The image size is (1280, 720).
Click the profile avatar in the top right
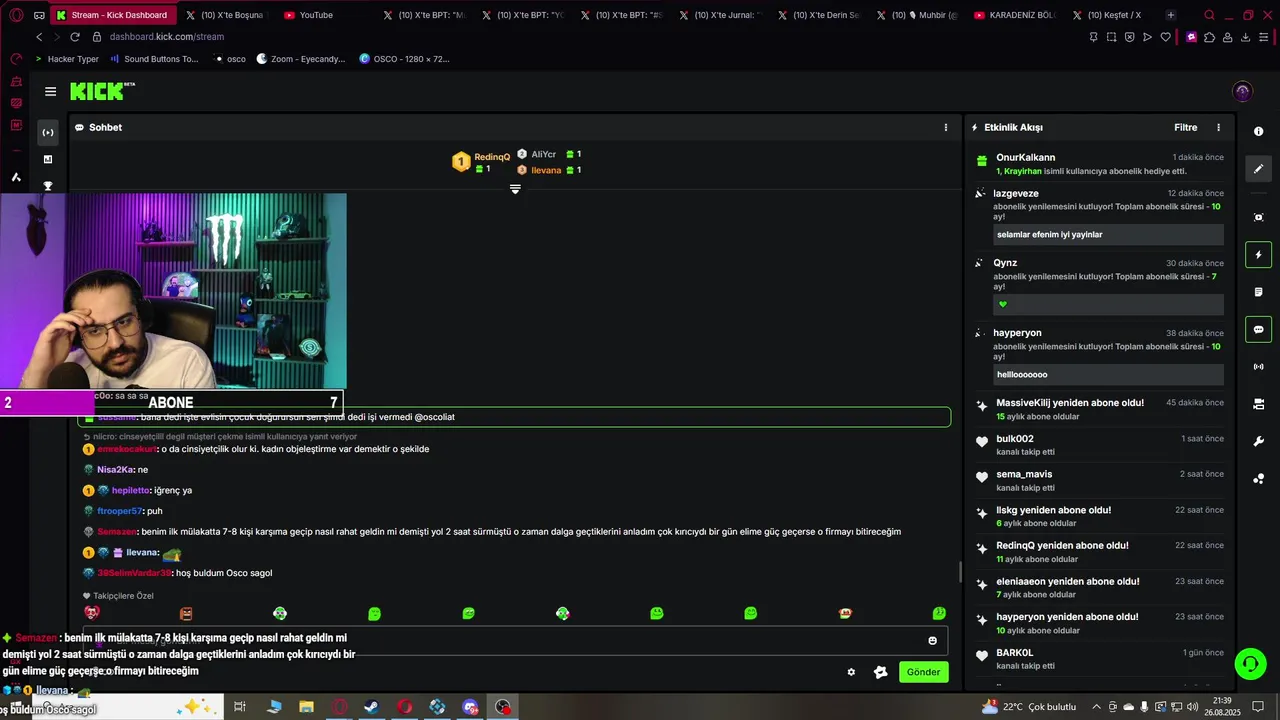pyautogui.click(x=1243, y=91)
